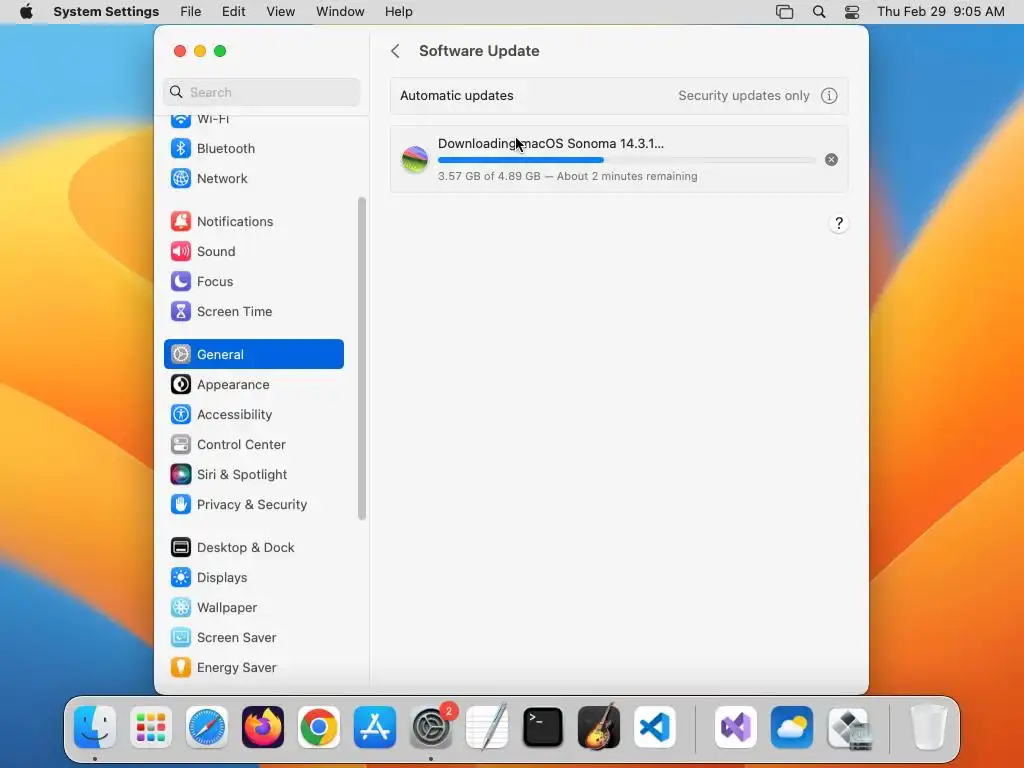Open Launchpad from the Dock

151,727
